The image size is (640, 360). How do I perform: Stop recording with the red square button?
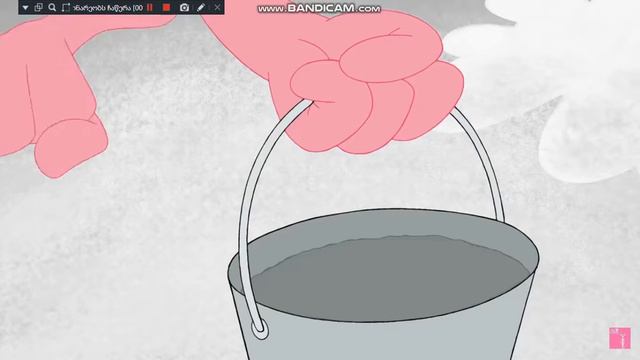pyautogui.click(x=167, y=7)
